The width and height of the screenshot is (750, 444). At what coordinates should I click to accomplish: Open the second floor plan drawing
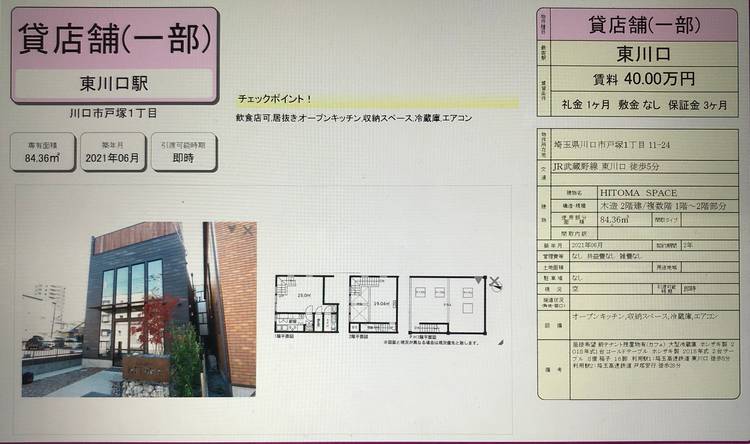pos(373,304)
